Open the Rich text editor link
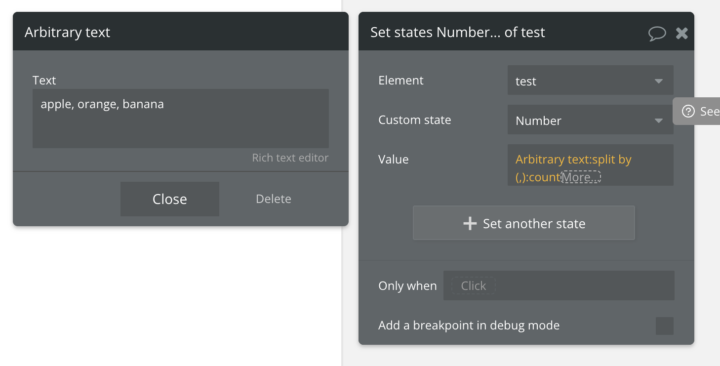 click(290, 158)
